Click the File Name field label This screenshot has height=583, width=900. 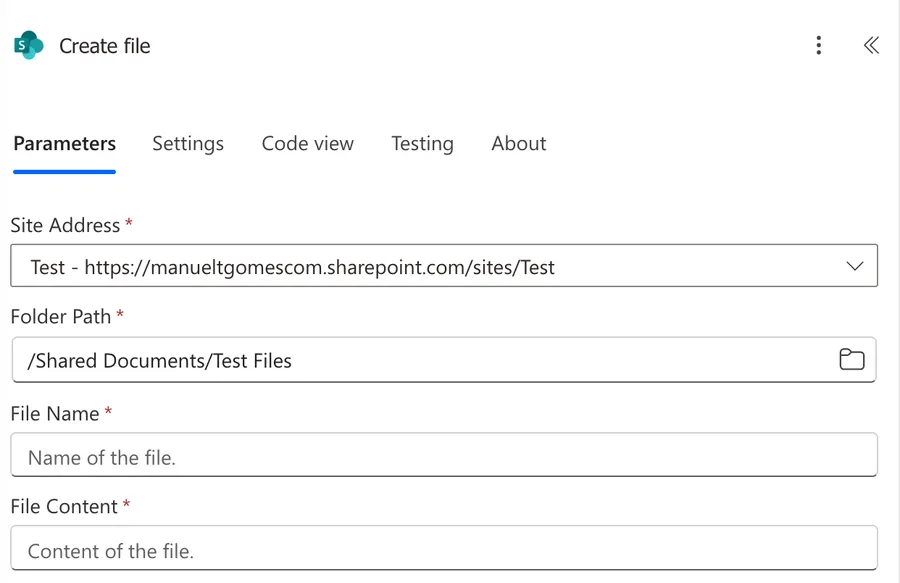click(x=55, y=413)
